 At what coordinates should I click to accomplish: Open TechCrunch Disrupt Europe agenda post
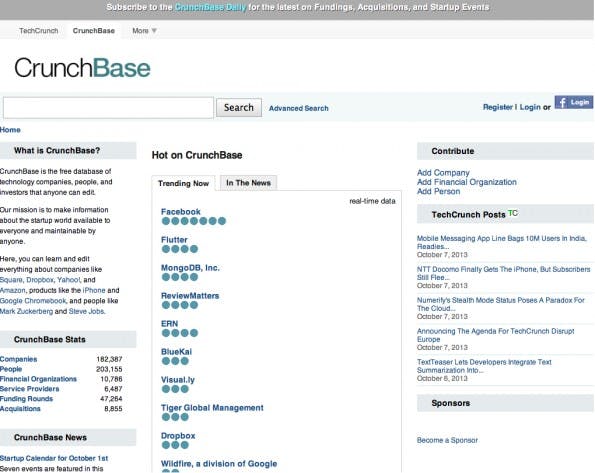(496, 335)
